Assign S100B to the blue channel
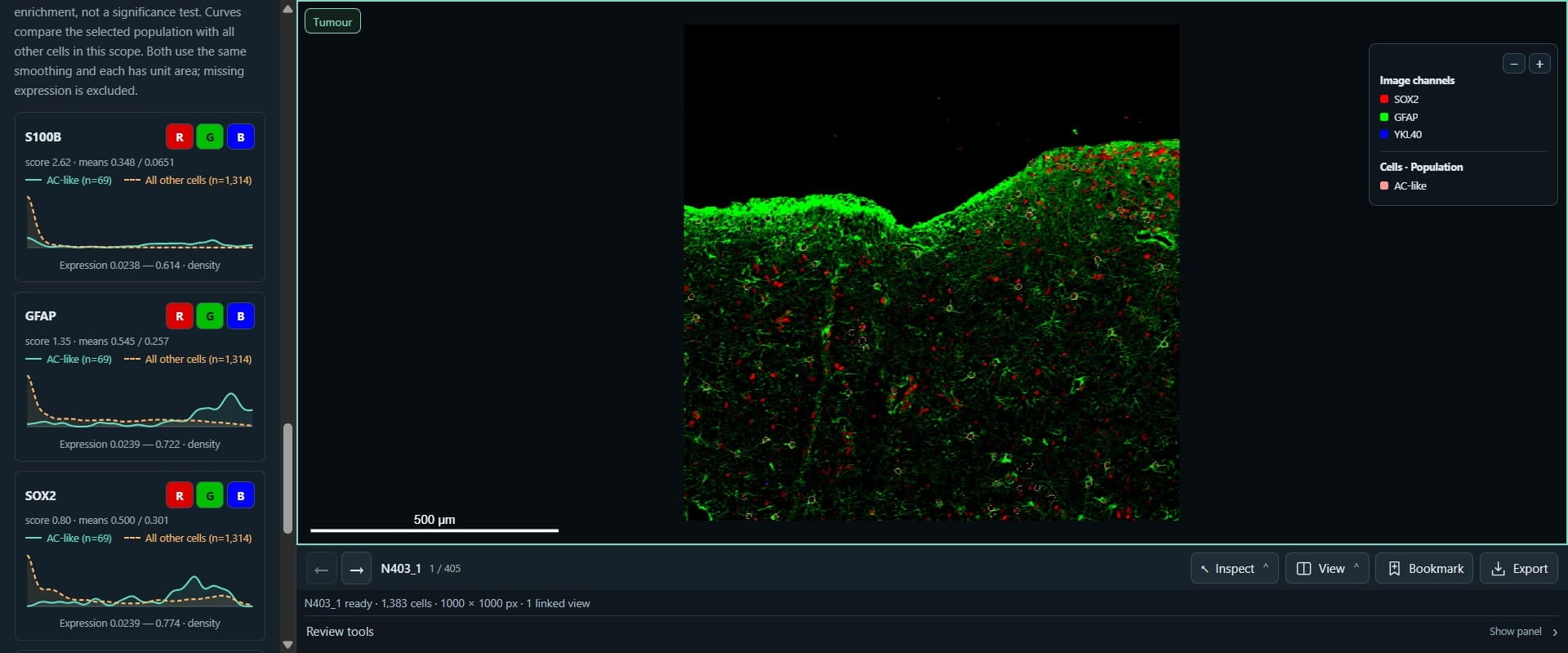The image size is (1568, 653). [x=240, y=136]
